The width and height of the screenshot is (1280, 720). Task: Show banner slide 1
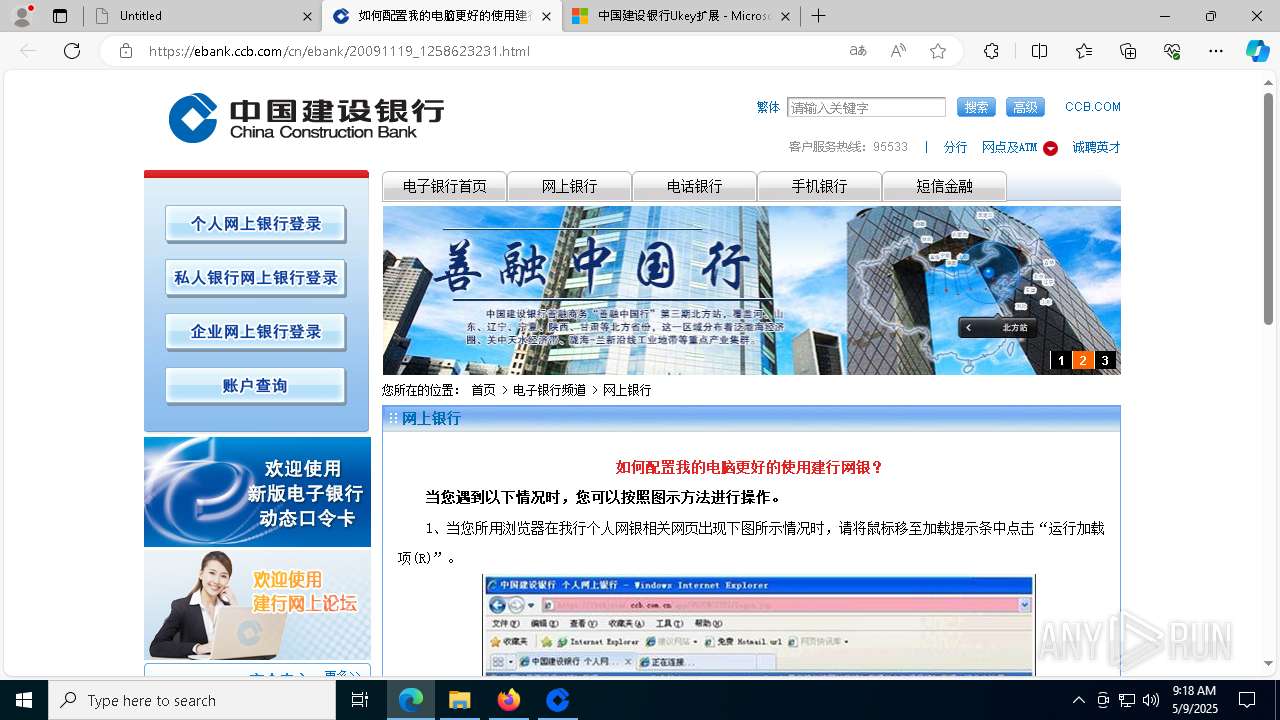point(1061,361)
